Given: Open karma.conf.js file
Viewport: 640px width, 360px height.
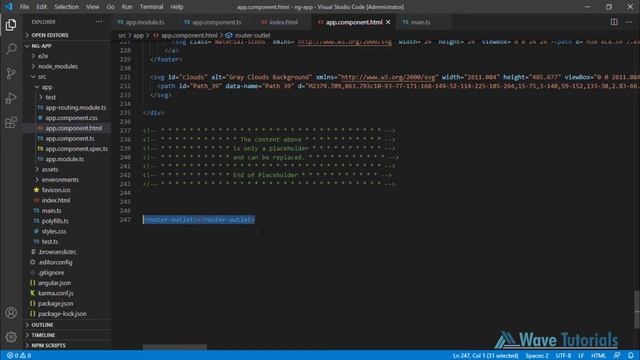Looking at the screenshot, I should click(x=56, y=293).
